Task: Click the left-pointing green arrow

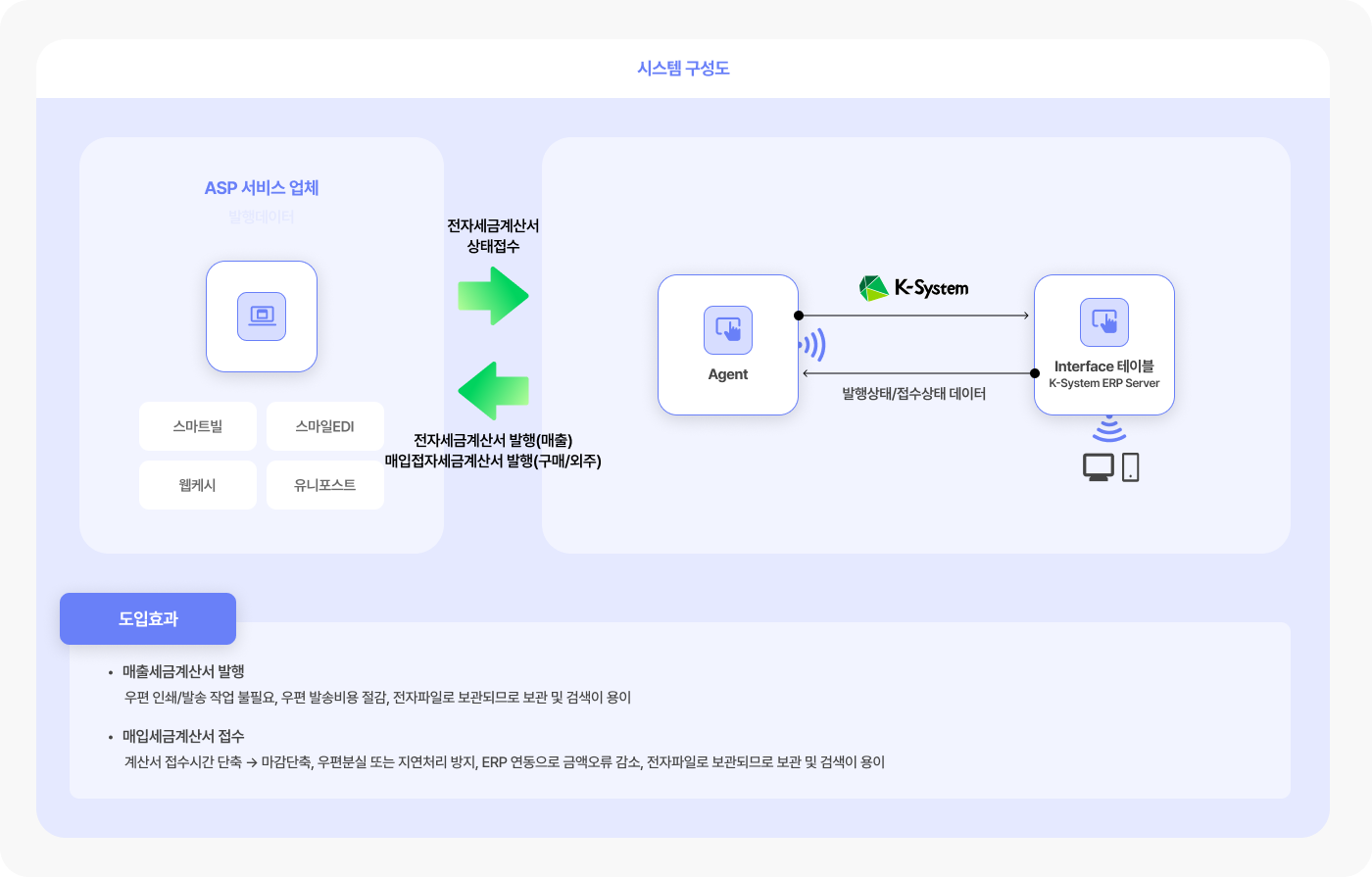Action: pos(494,391)
